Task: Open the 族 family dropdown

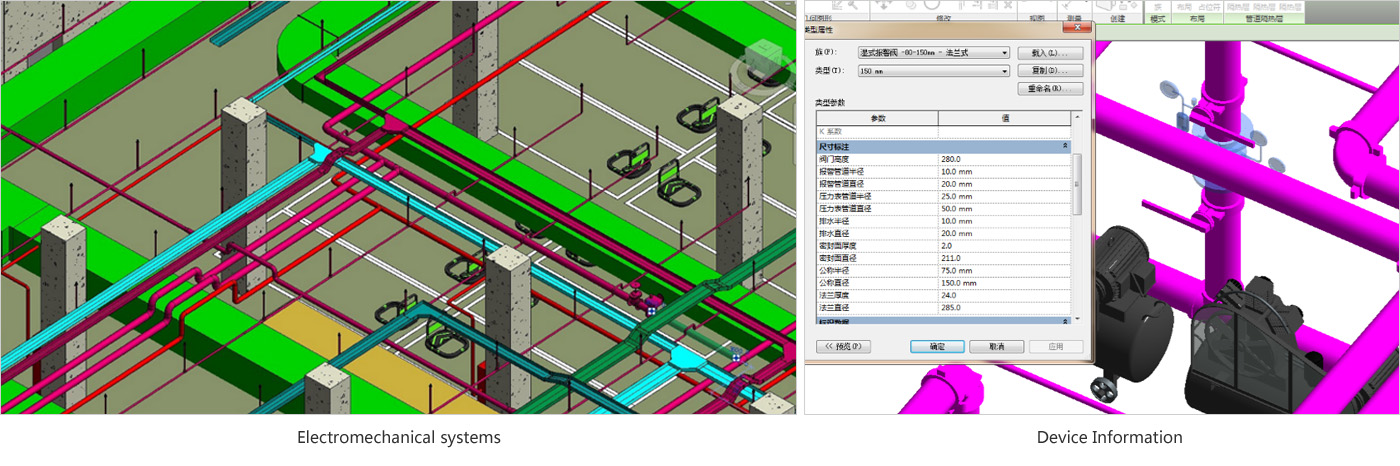Action: click(x=933, y=52)
